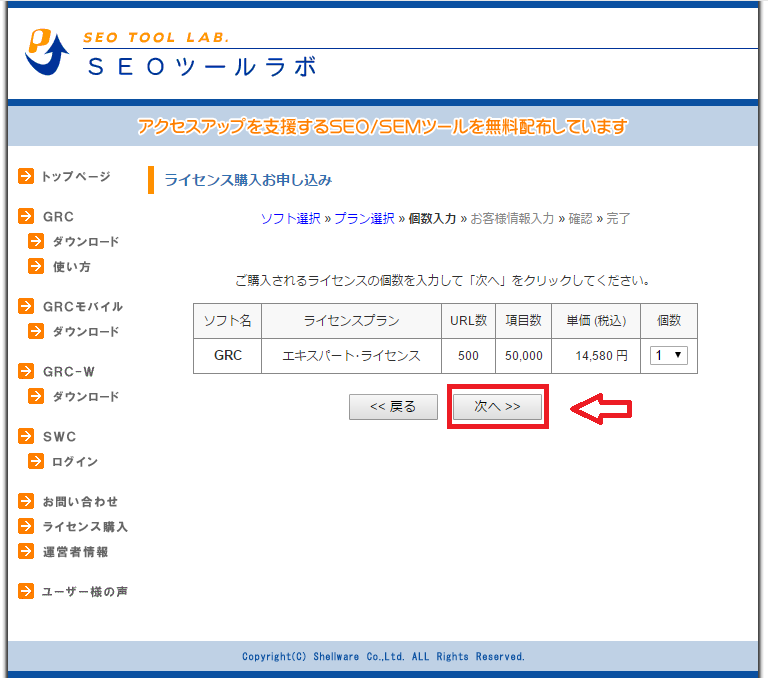Click the arrow icon beside ライセンス購入
This screenshot has height=687, width=768.
[26, 526]
